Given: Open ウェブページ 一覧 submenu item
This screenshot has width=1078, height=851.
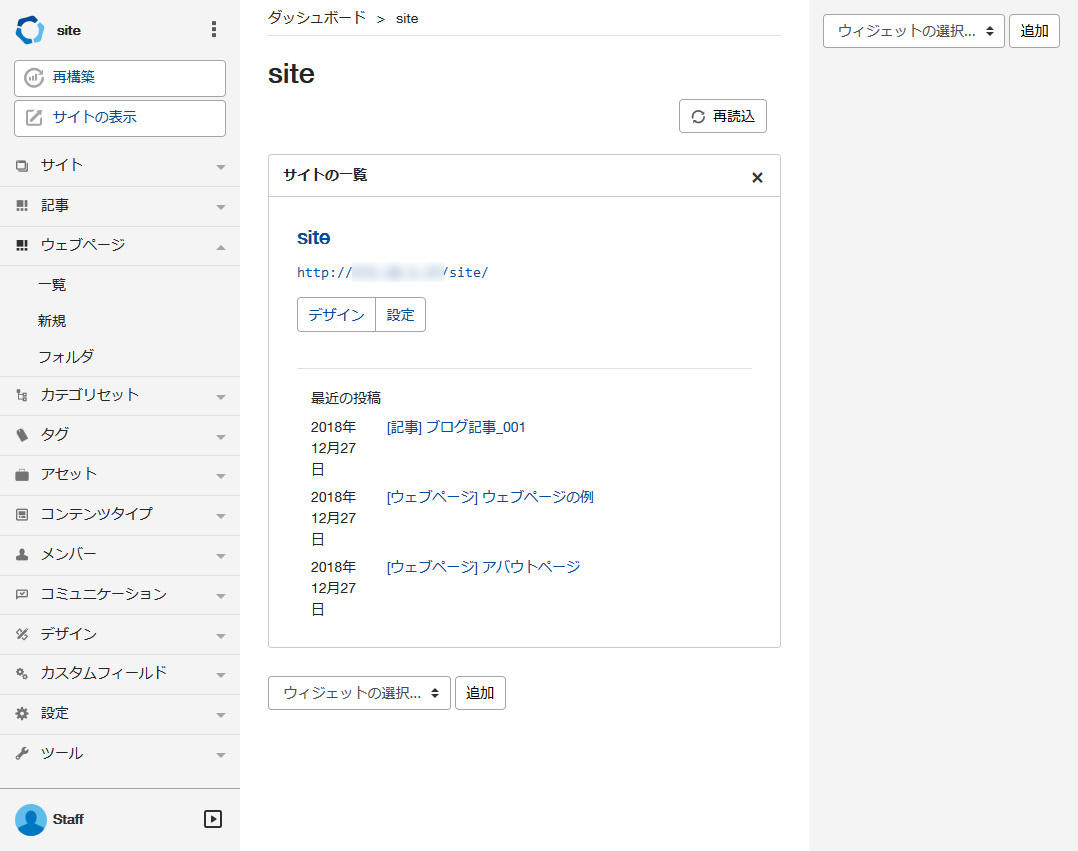Looking at the screenshot, I should tap(52, 285).
